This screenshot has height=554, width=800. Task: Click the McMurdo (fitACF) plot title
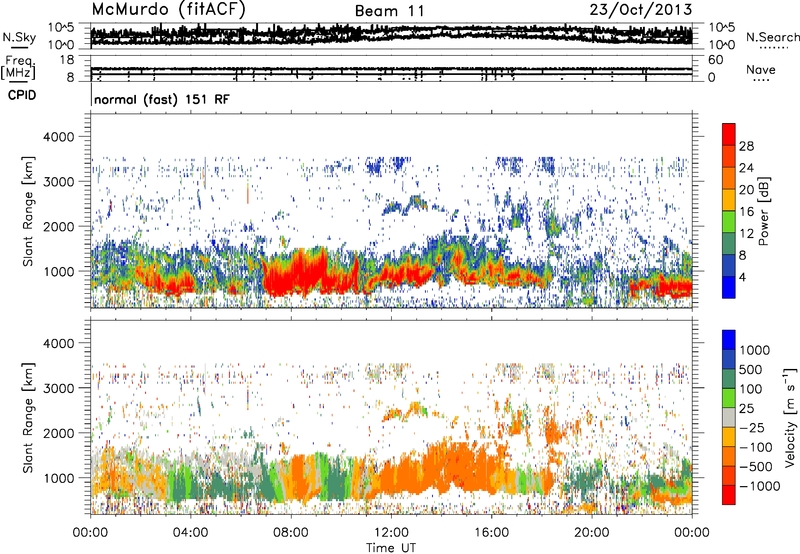click(x=168, y=10)
